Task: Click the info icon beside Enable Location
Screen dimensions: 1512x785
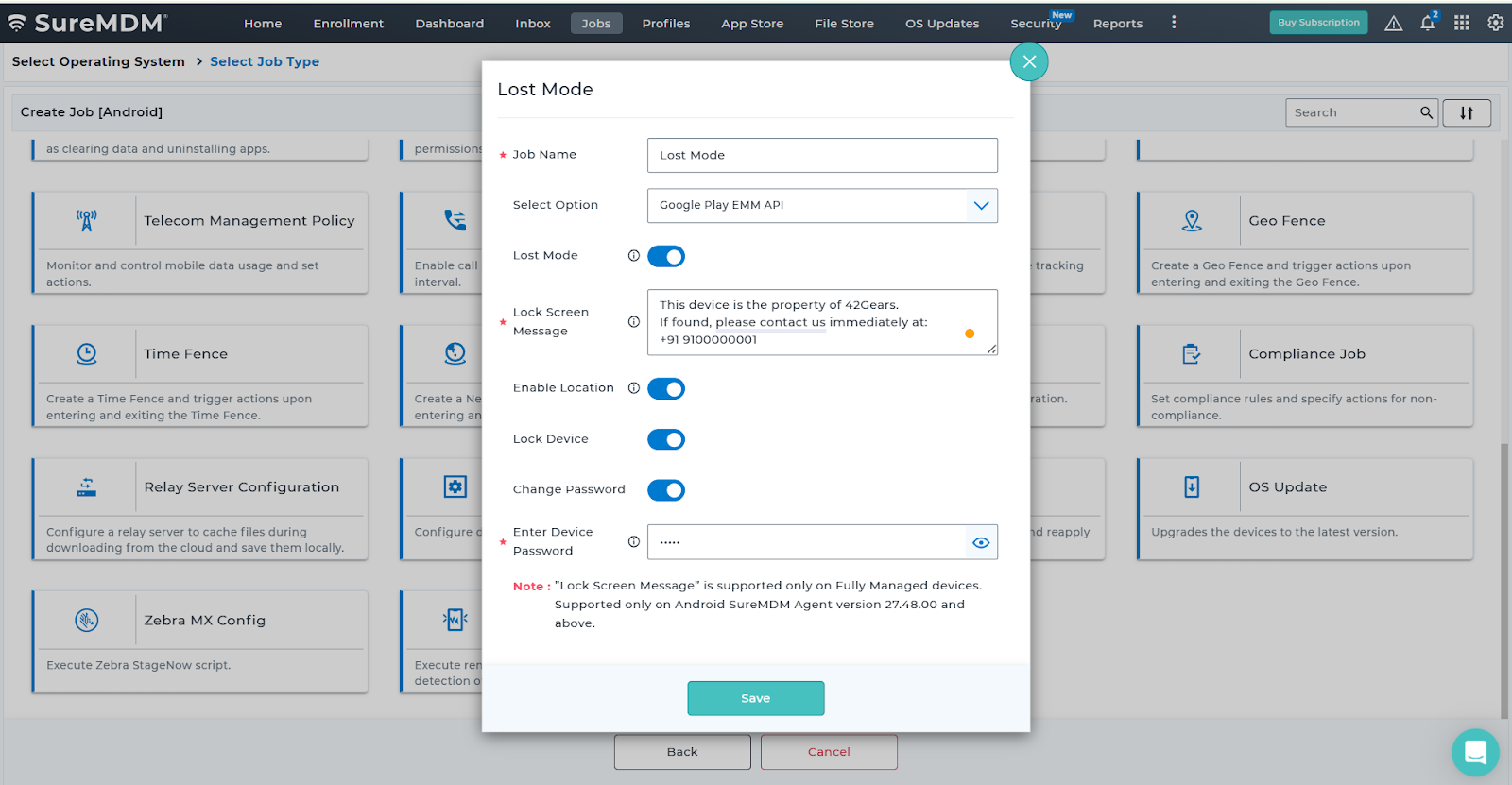Action: click(634, 388)
